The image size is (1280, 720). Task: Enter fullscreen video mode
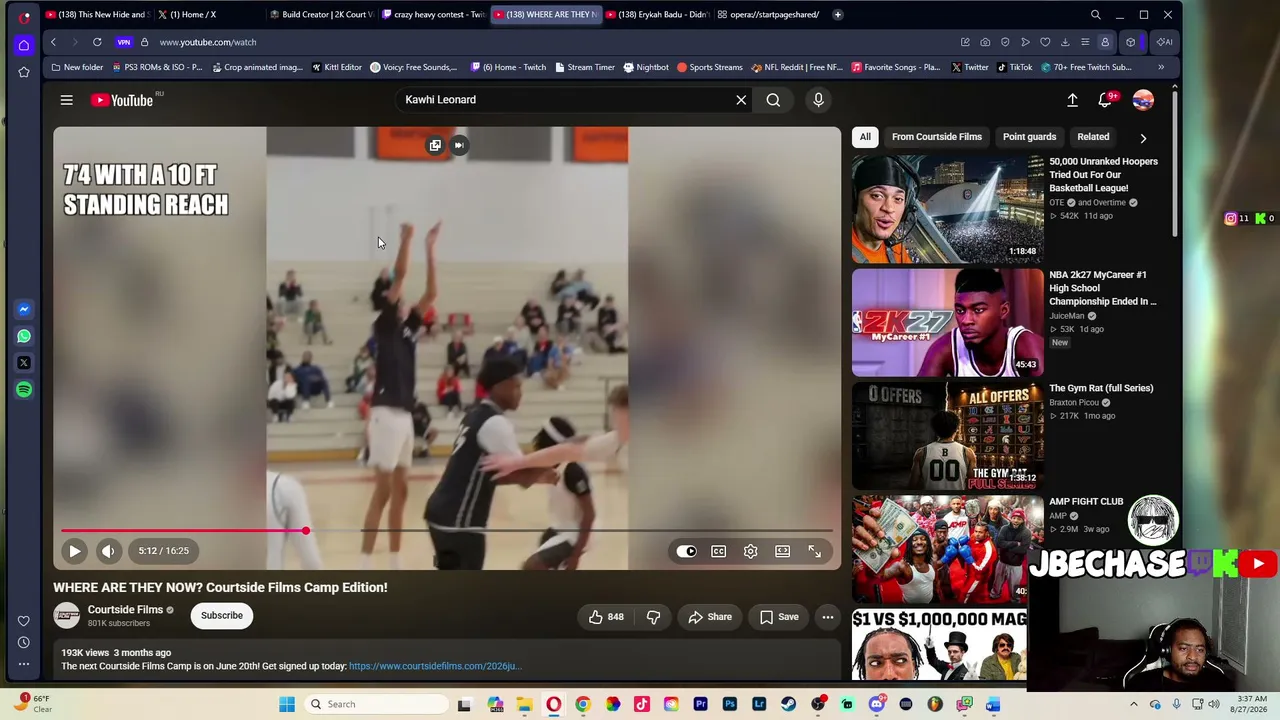(x=814, y=551)
